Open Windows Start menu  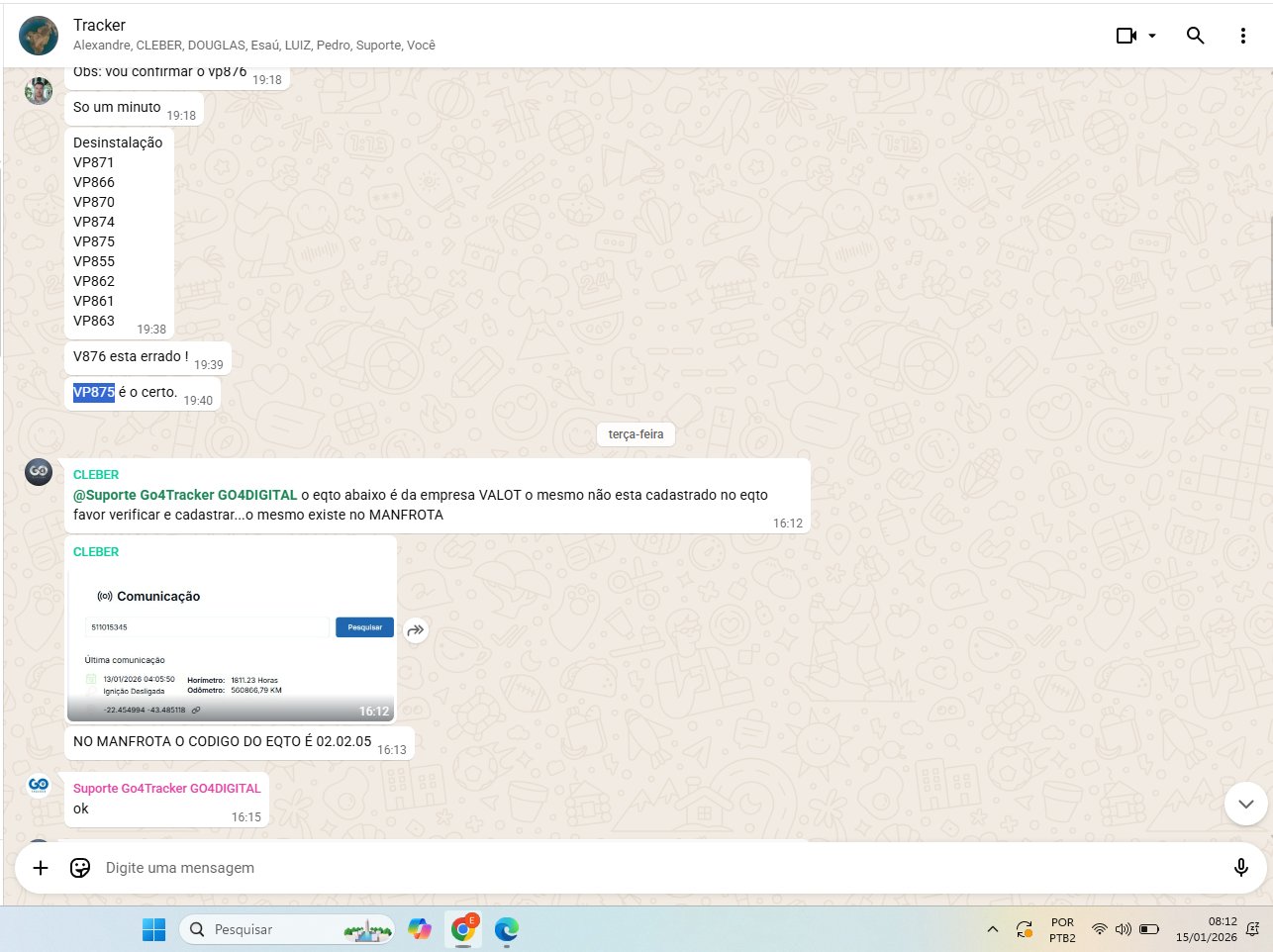point(153,929)
